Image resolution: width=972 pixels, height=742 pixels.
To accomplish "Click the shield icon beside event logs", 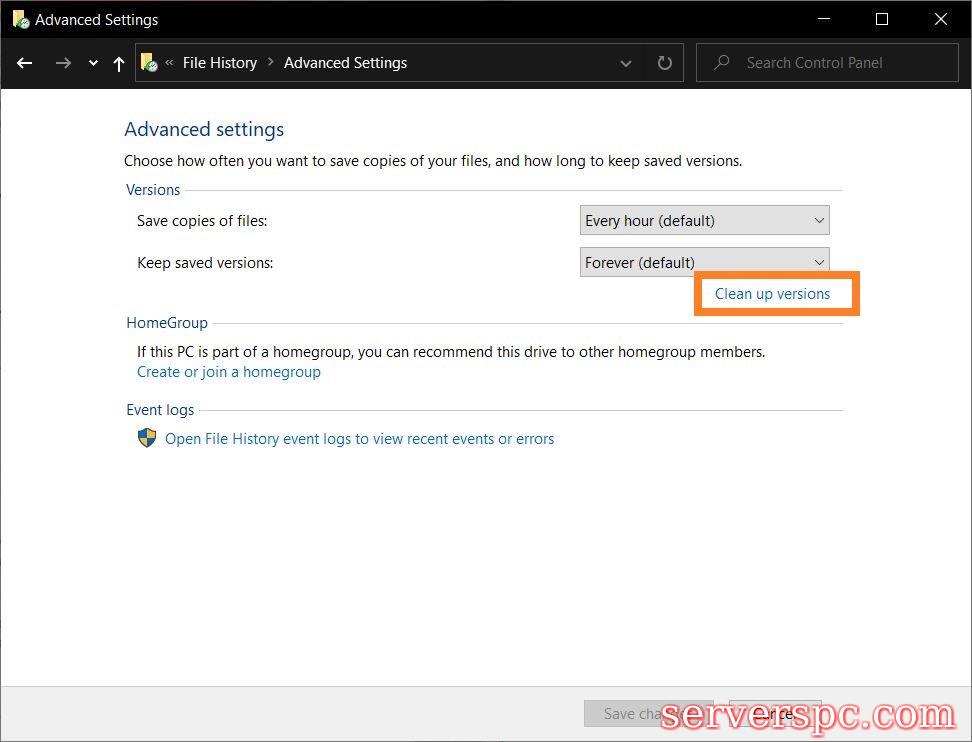I will click(147, 438).
